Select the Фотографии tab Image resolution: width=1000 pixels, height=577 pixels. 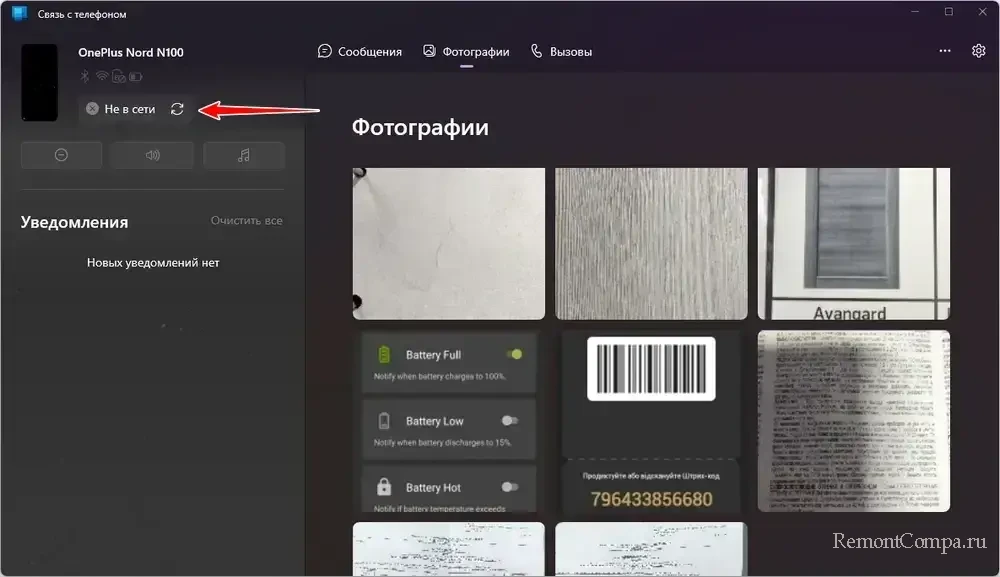(x=466, y=51)
